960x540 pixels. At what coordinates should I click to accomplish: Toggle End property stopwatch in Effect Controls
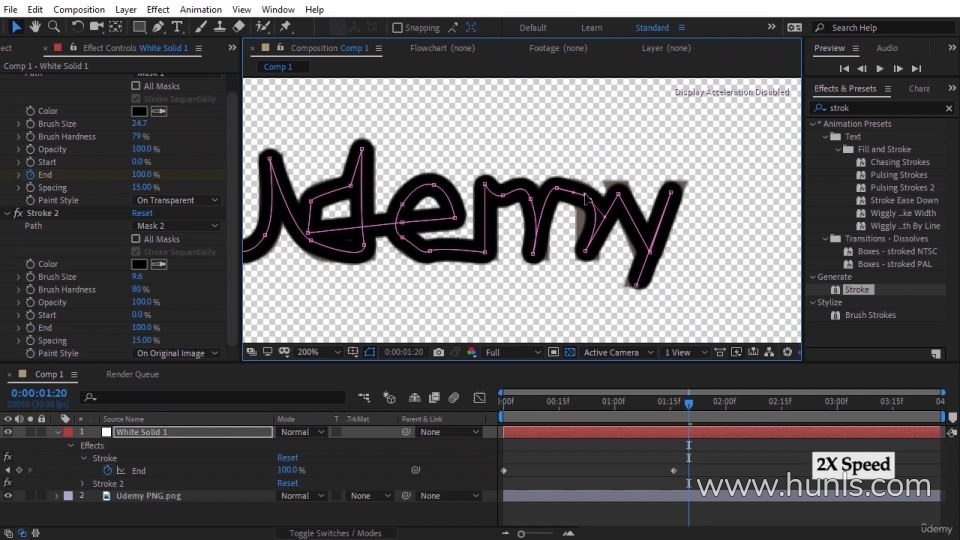30,174
